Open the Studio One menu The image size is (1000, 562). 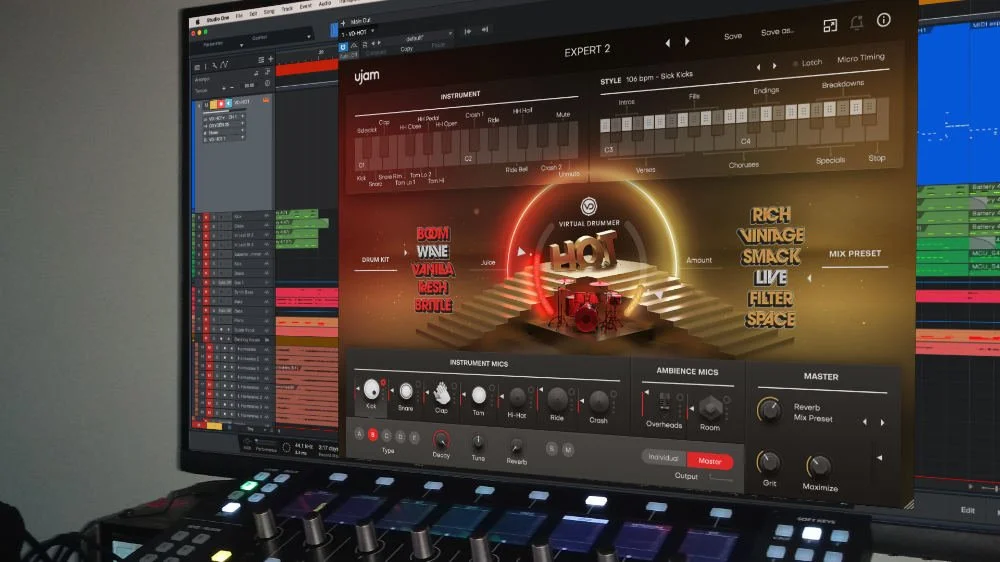[x=217, y=19]
